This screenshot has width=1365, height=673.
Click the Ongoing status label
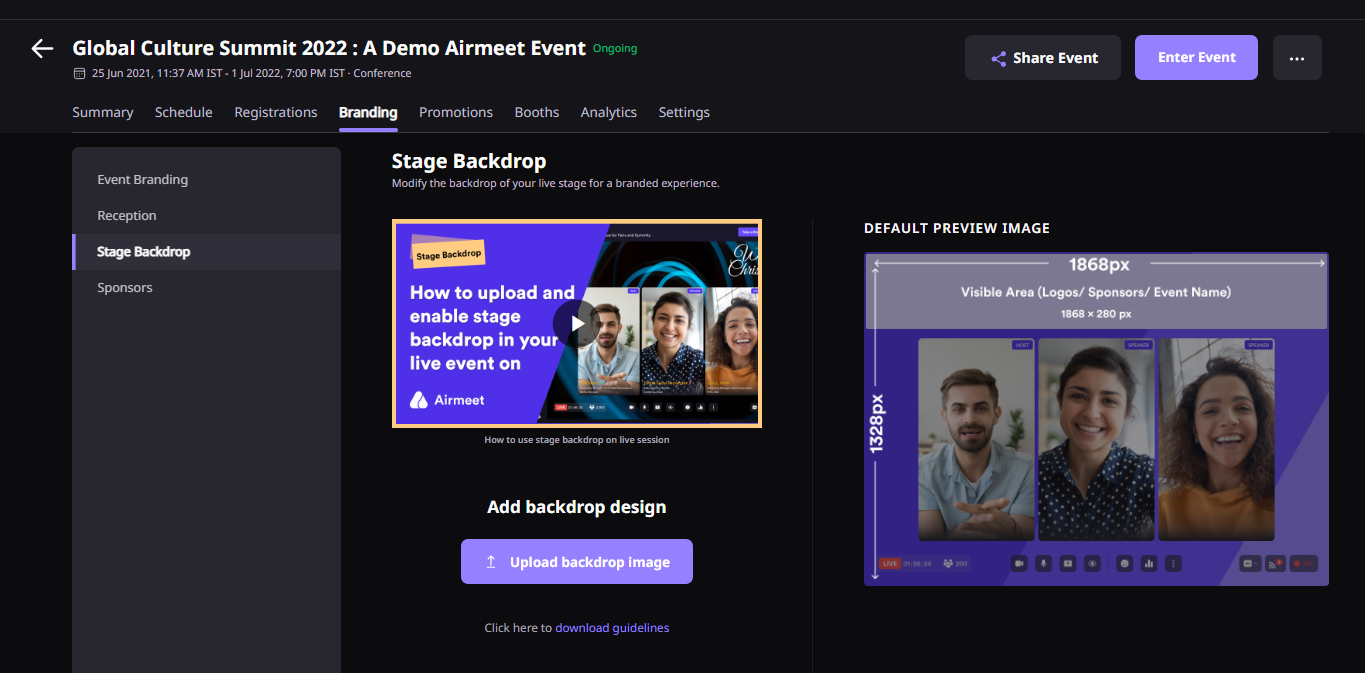(x=615, y=48)
